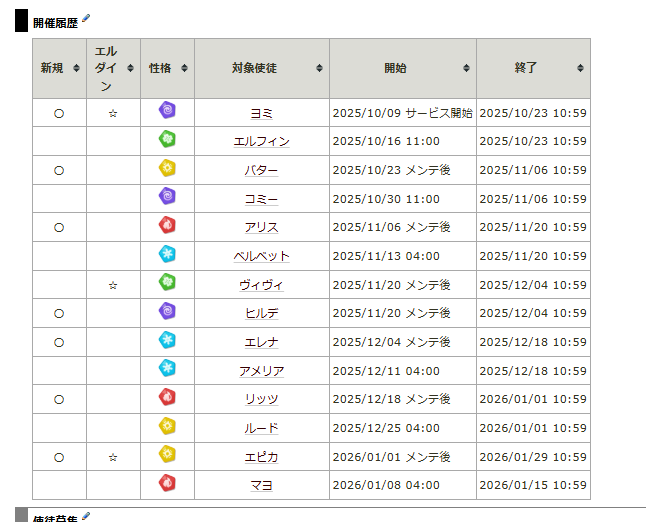Sort table by 性格 column header
Image resolution: width=646 pixels, height=522 pixels.
point(167,68)
